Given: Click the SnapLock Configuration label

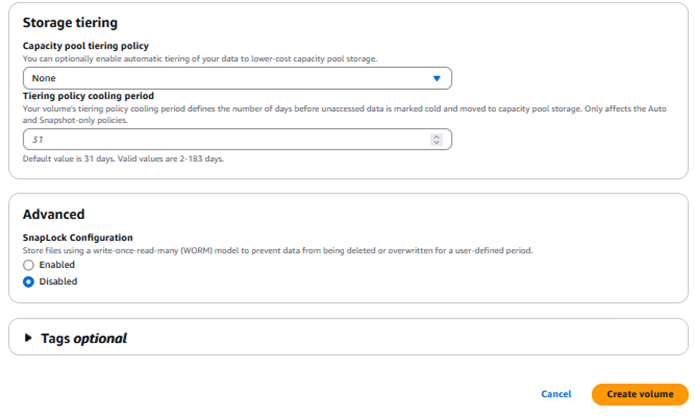Looking at the screenshot, I should click(x=78, y=237).
